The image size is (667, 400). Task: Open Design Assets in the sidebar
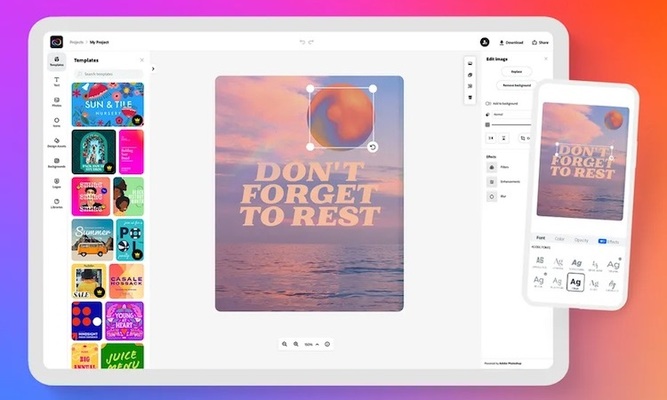coord(57,143)
